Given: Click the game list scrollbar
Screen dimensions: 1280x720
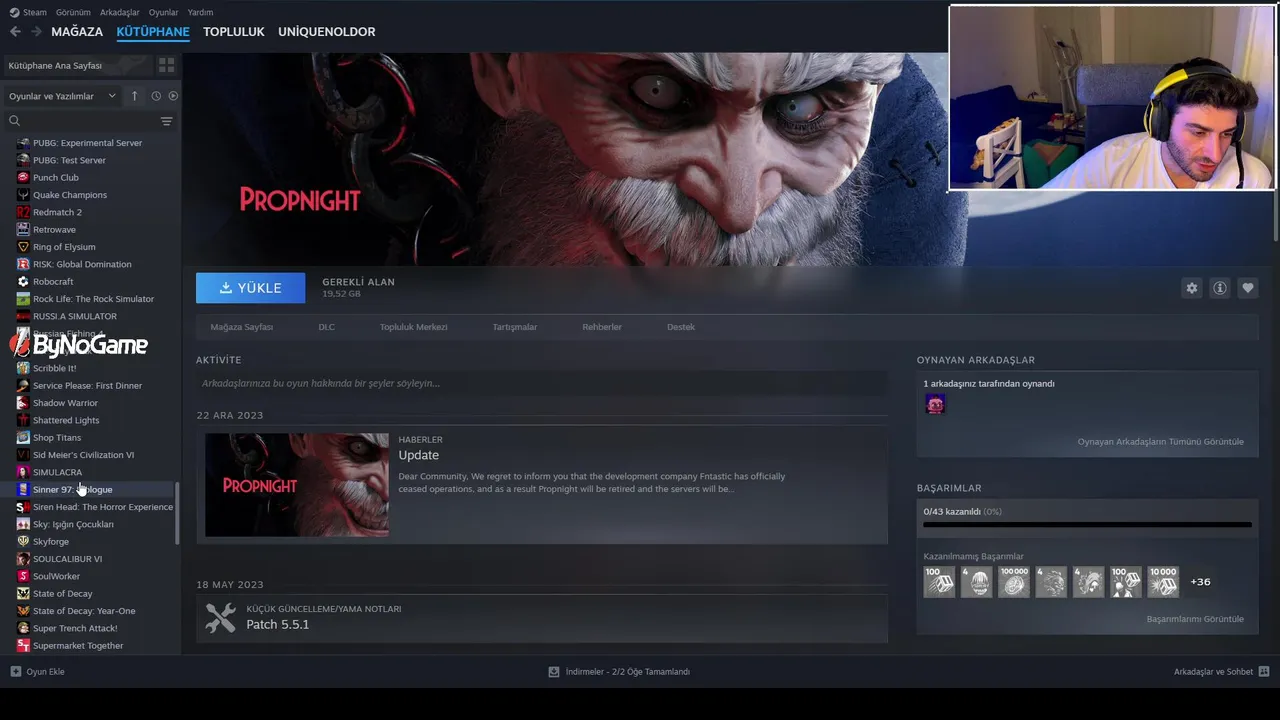Looking at the screenshot, I should click(x=178, y=513).
